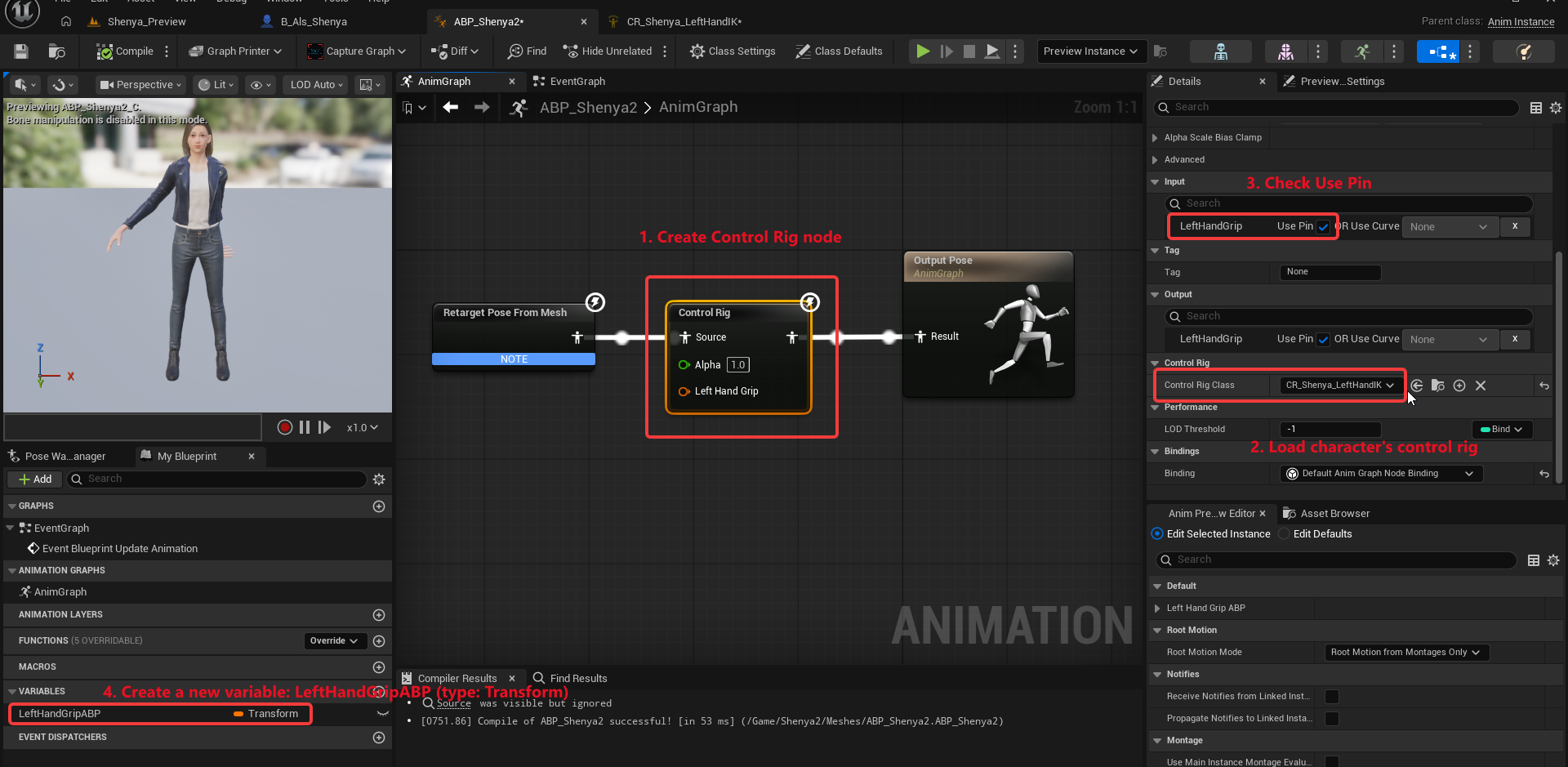Open viewport Show eye menu
This screenshot has height=767, width=1568.
pos(260,85)
